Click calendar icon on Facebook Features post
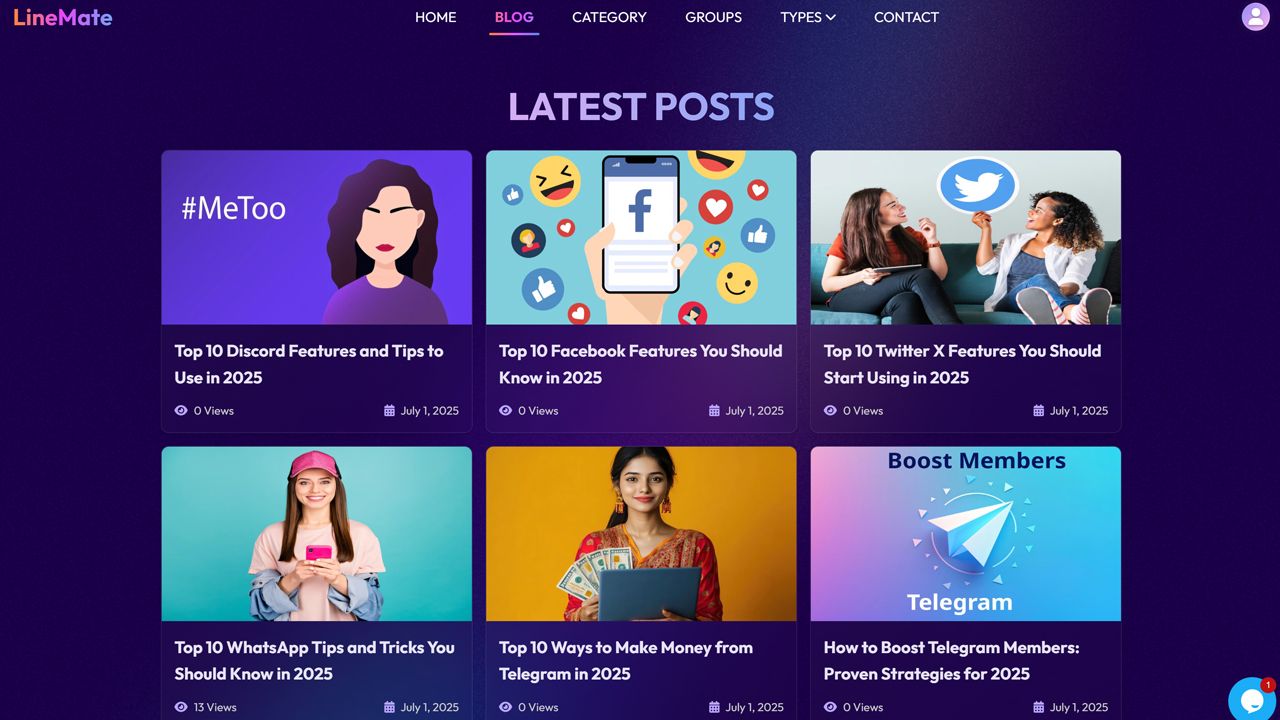1280x720 pixels. coord(714,410)
